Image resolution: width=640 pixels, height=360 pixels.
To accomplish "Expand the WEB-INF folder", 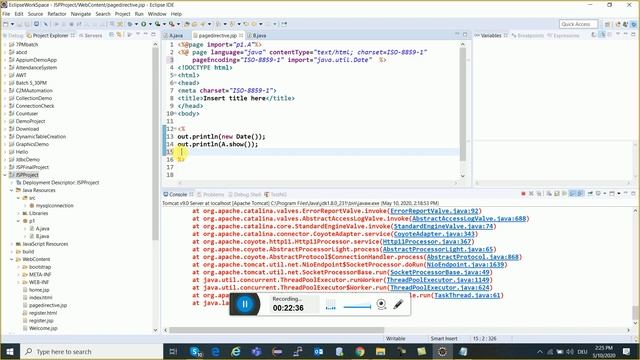I will pyautogui.click(x=18, y=282).
